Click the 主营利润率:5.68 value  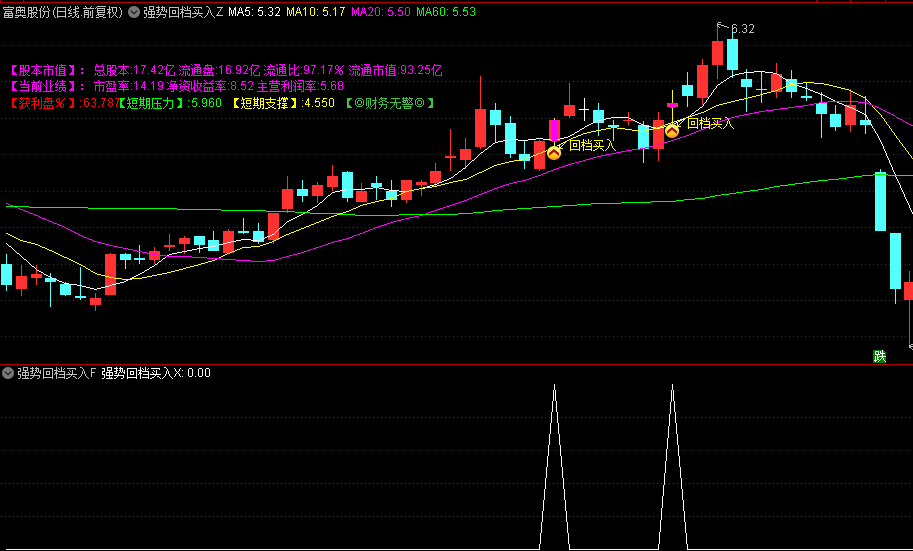point(300,87)
